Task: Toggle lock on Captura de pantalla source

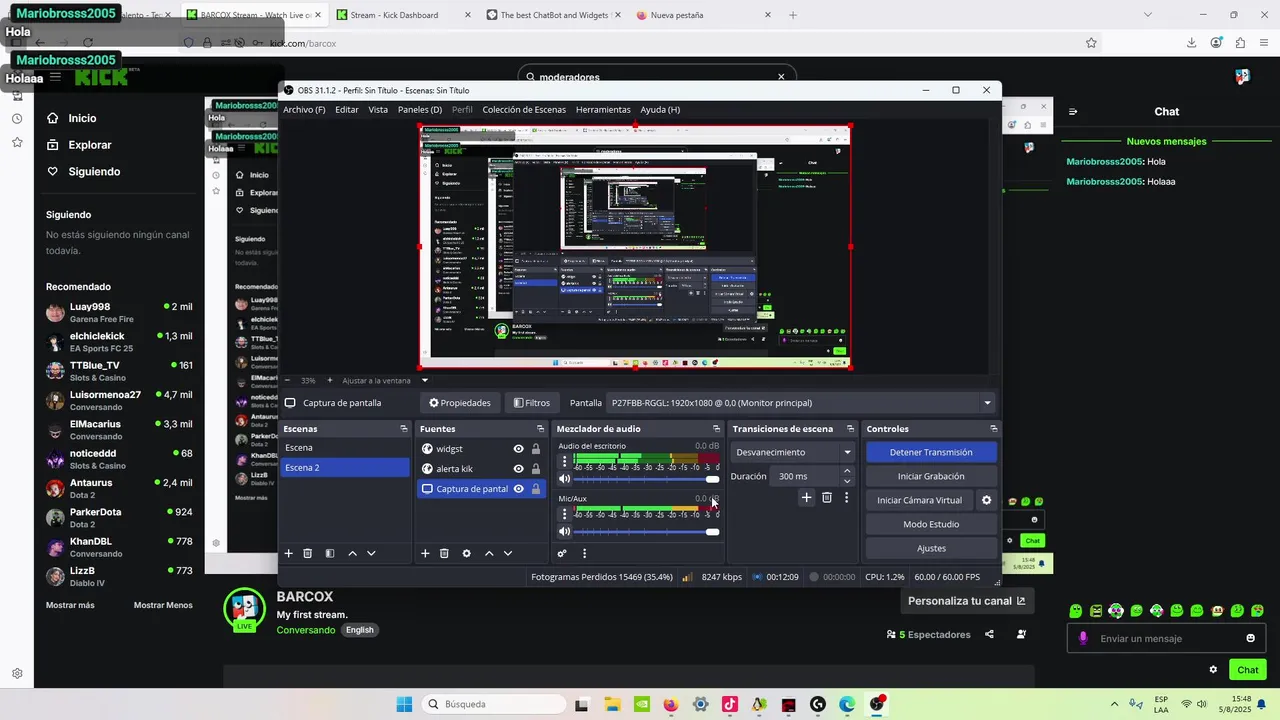Action: pyautogui.click(x=536, y=489)
